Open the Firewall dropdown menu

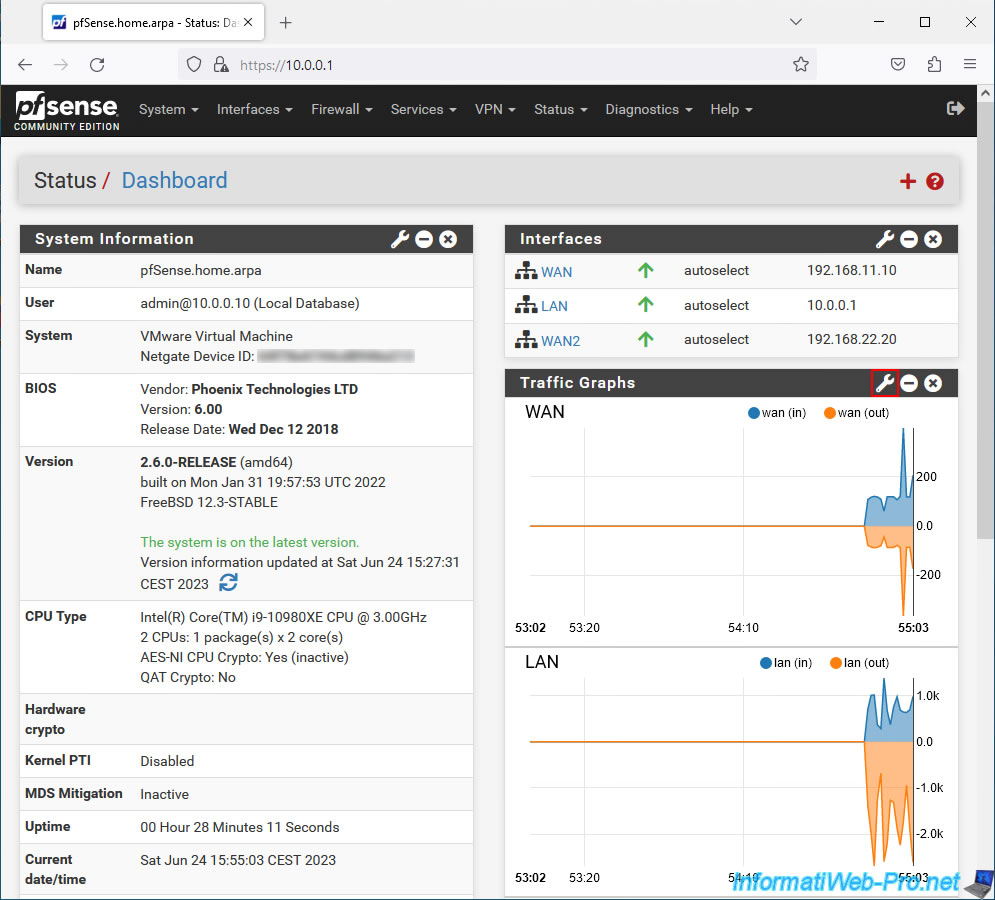pyautogui.click(x=341, y=109)
